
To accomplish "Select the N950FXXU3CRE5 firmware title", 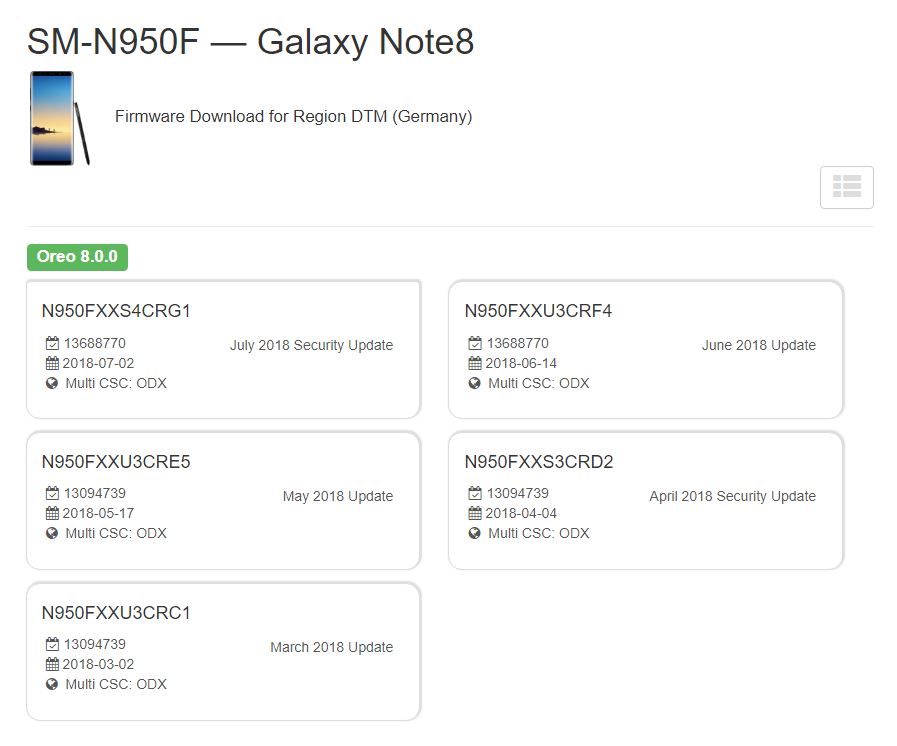I will [x=116, y=462].
